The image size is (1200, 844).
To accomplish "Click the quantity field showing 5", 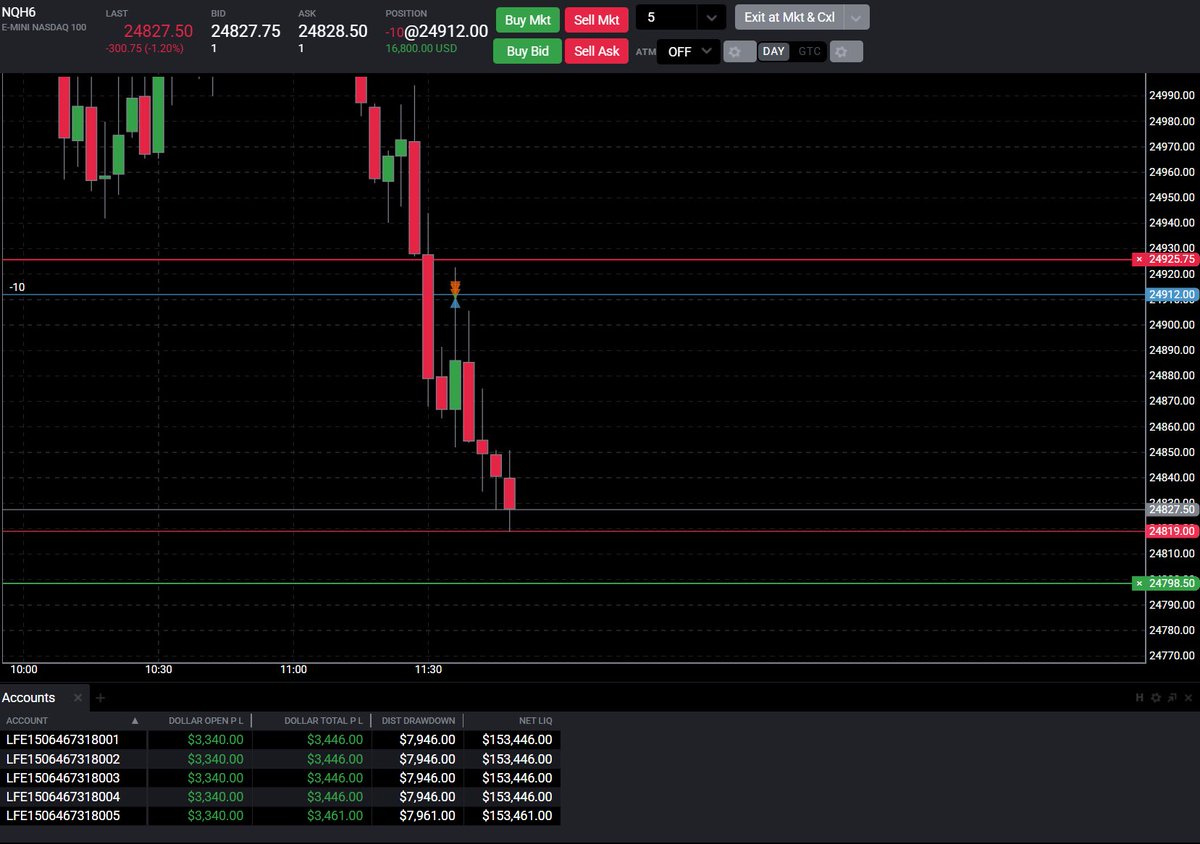I will pyautogui.click(x=667, y=17).
